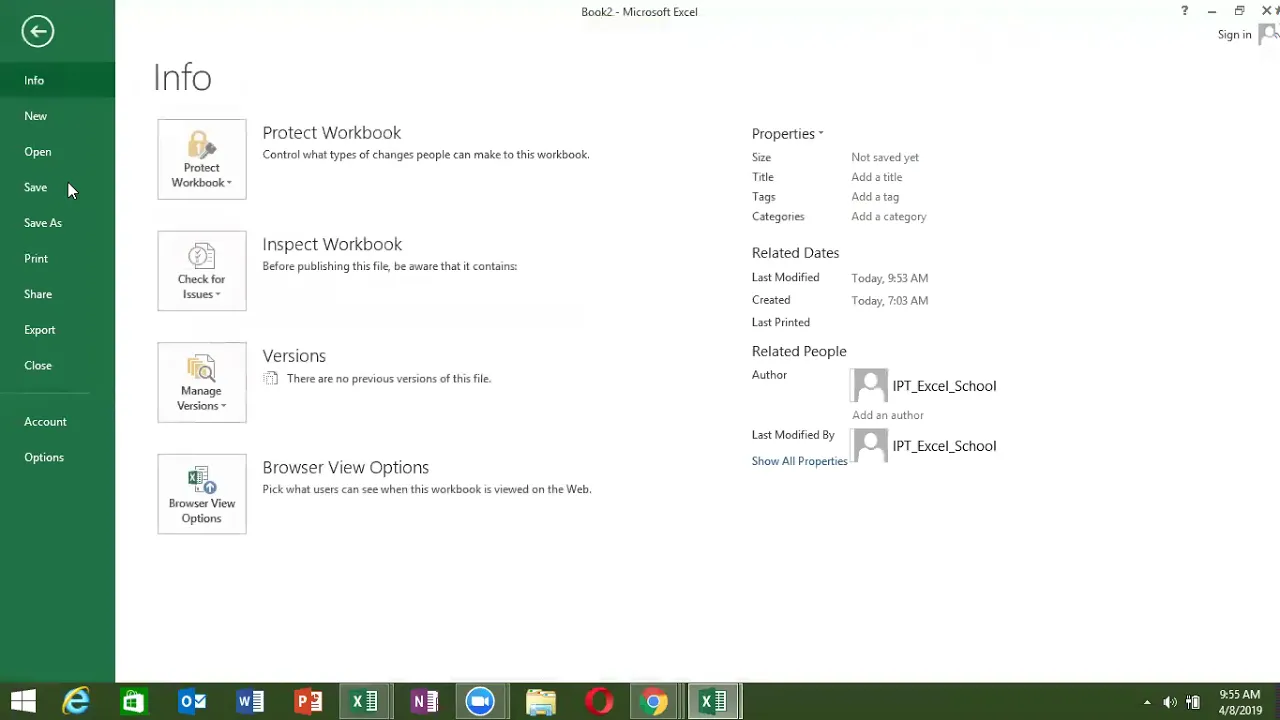Open the Store icon on the taskbar
Screen dimensions: 1280x720
[133, 702]
